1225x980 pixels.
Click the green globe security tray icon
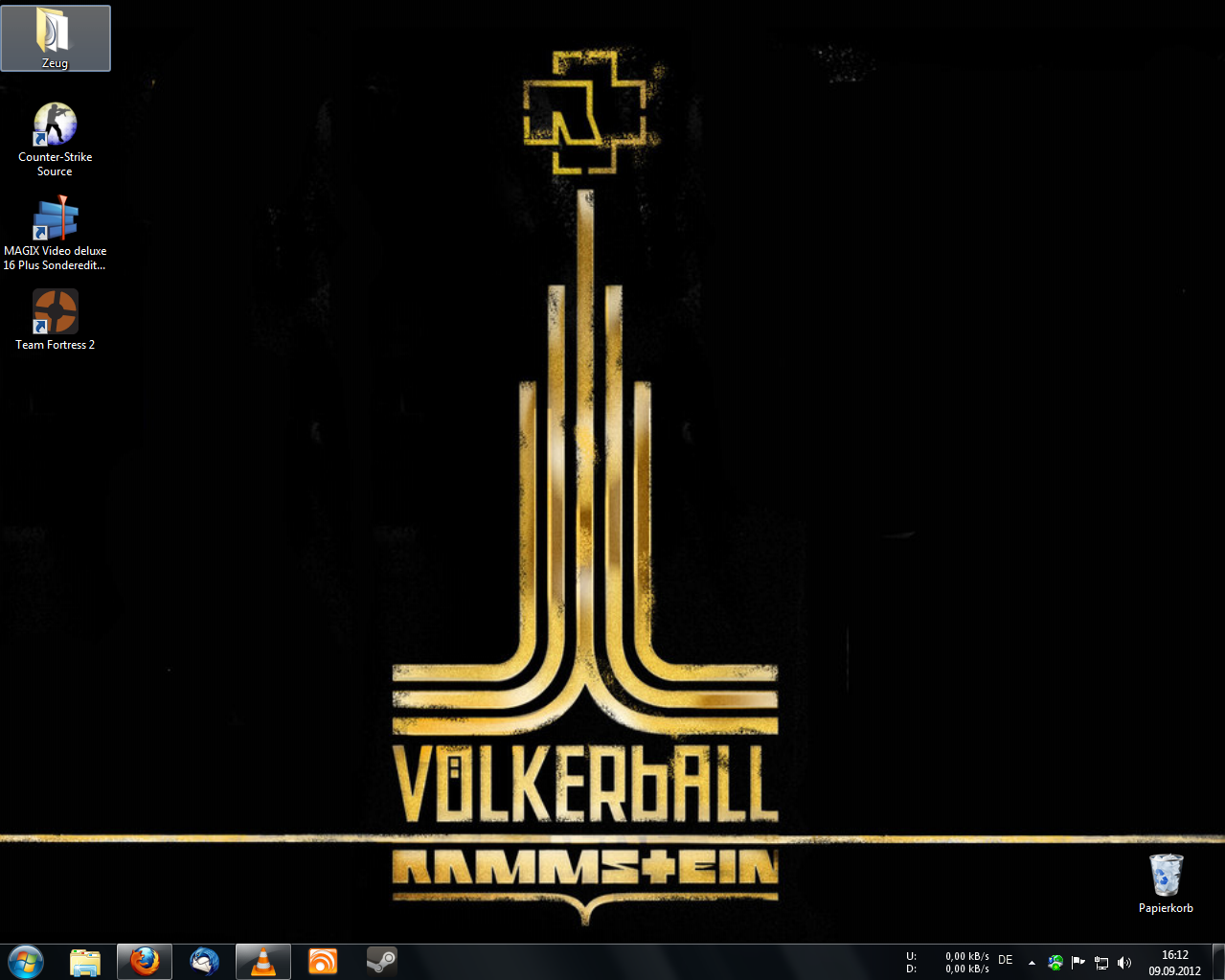click(x=1055, y=963)
